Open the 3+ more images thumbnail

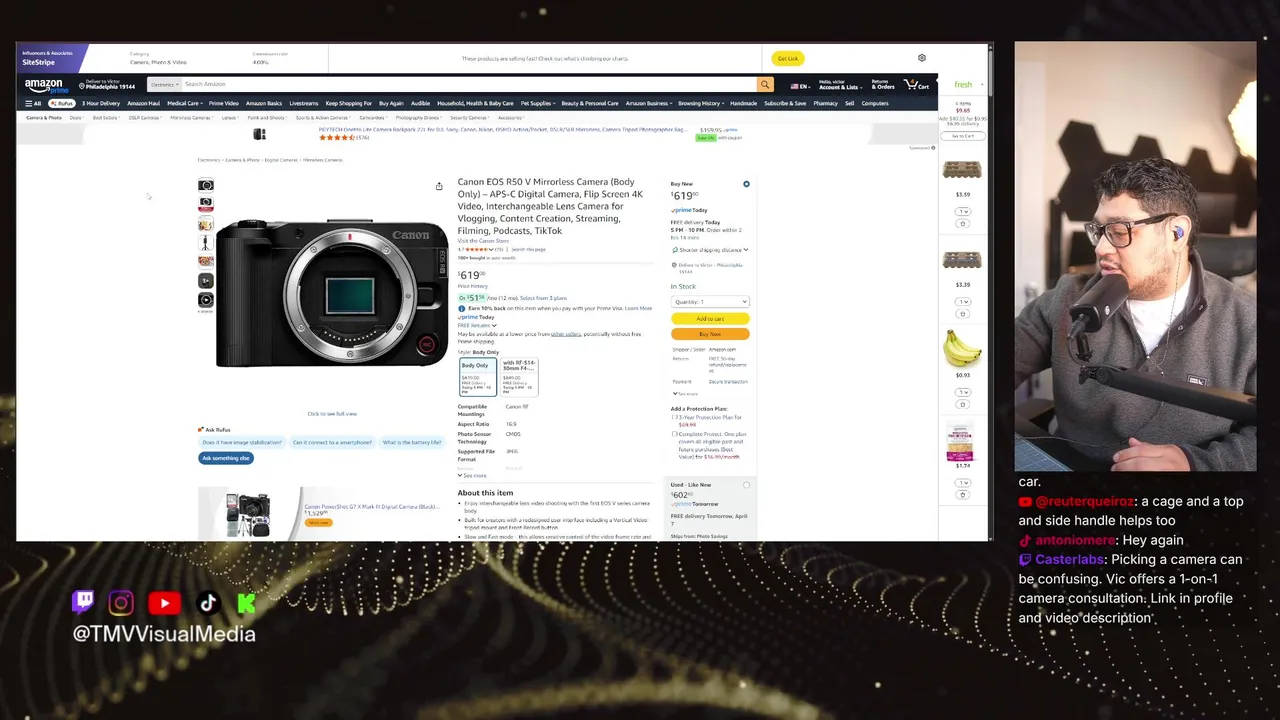(206, 281)
